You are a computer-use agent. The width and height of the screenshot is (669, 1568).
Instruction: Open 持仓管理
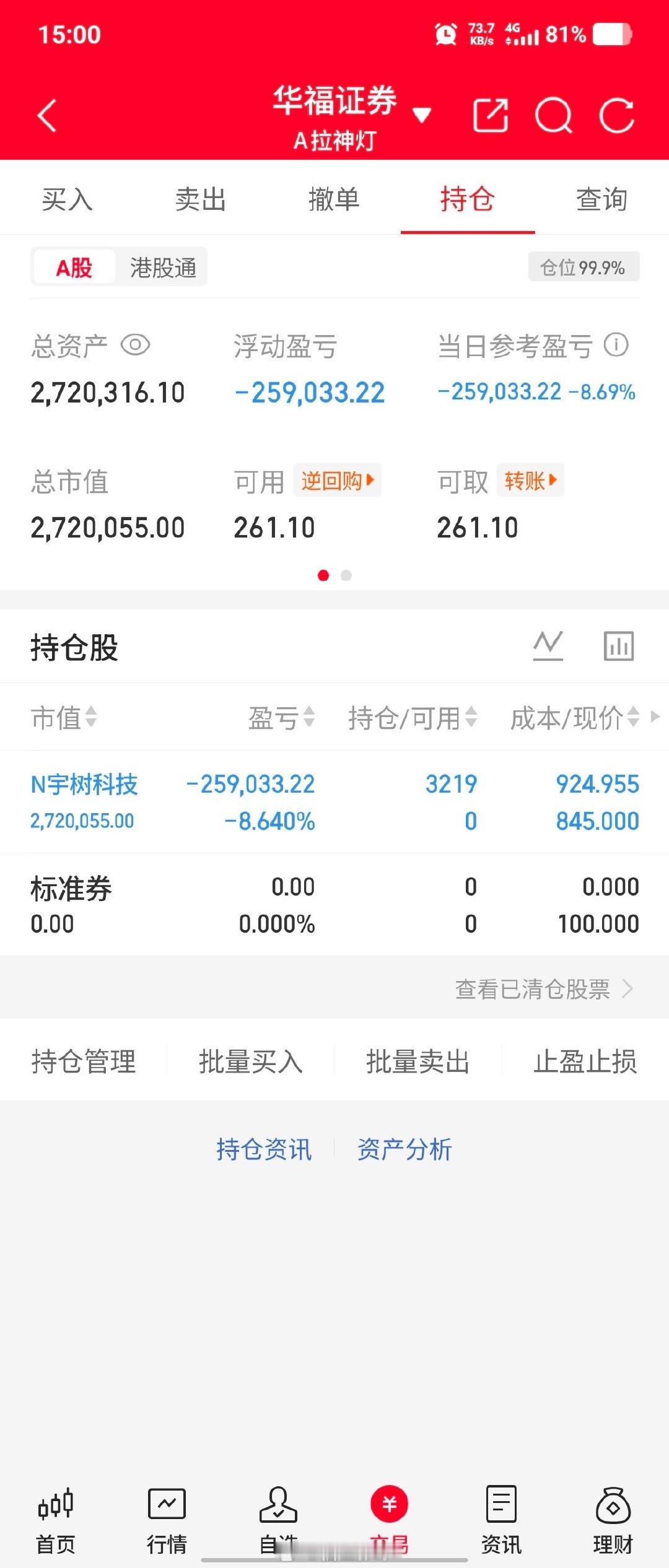click(84, 1061)
